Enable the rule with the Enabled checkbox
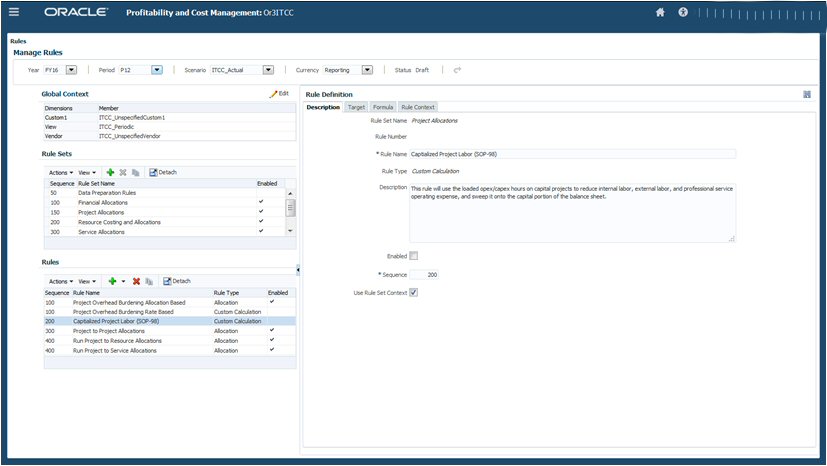Image resolution: width=827 pixels, height=466 pixels. pos(414,256)
